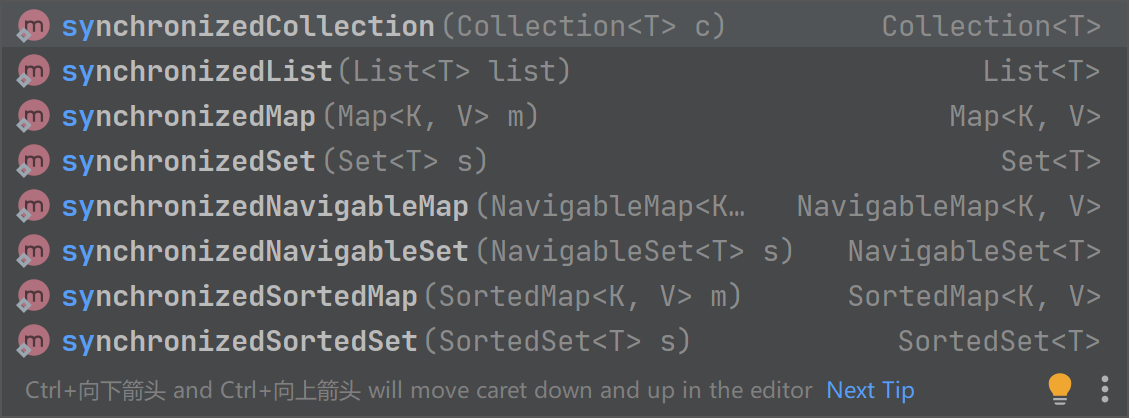
Task: Click the method icon beside synchronizedSortedMap
Action: tap(32, 296)
